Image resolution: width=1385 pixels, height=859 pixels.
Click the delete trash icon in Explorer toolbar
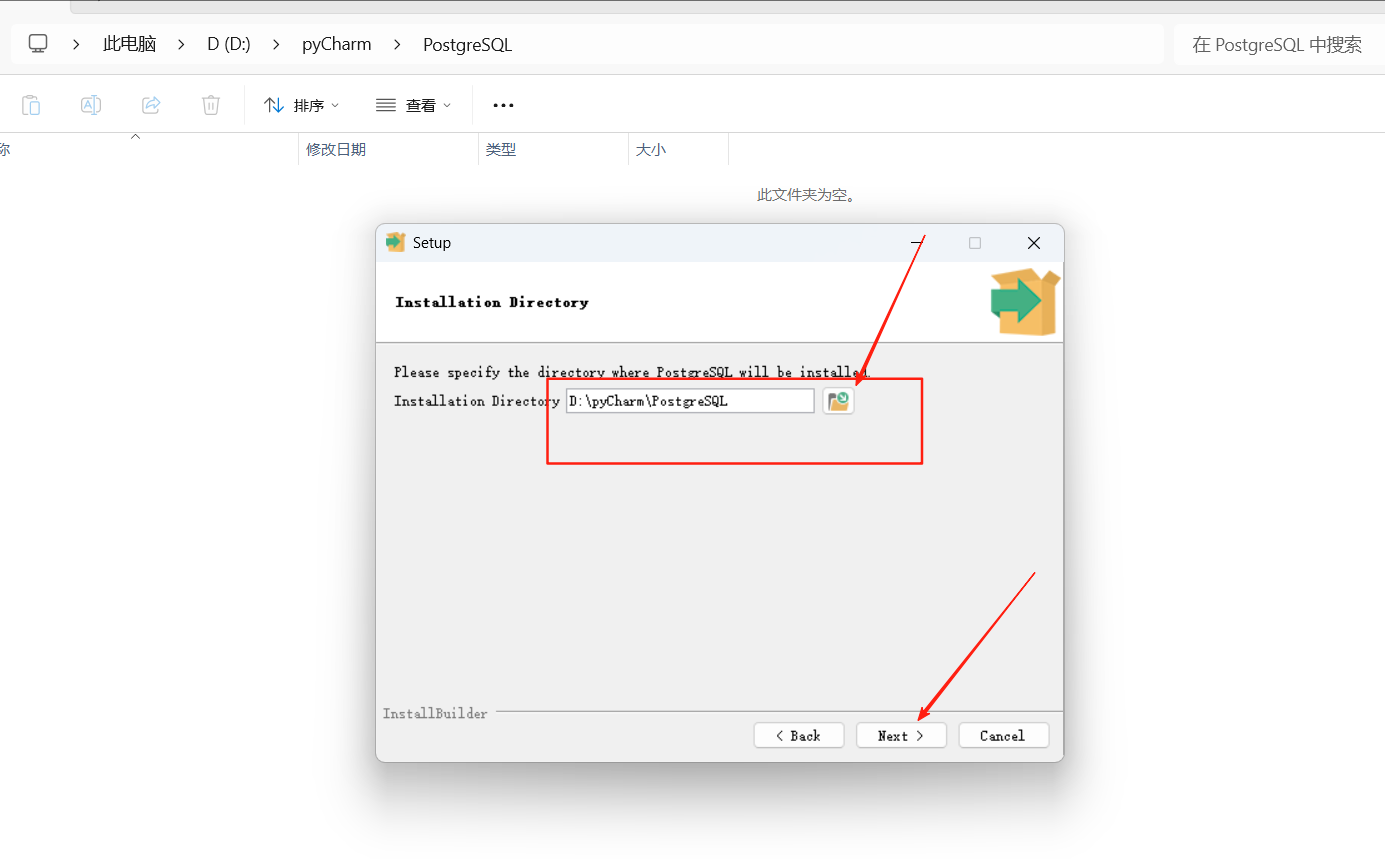[x=211, y=105]
